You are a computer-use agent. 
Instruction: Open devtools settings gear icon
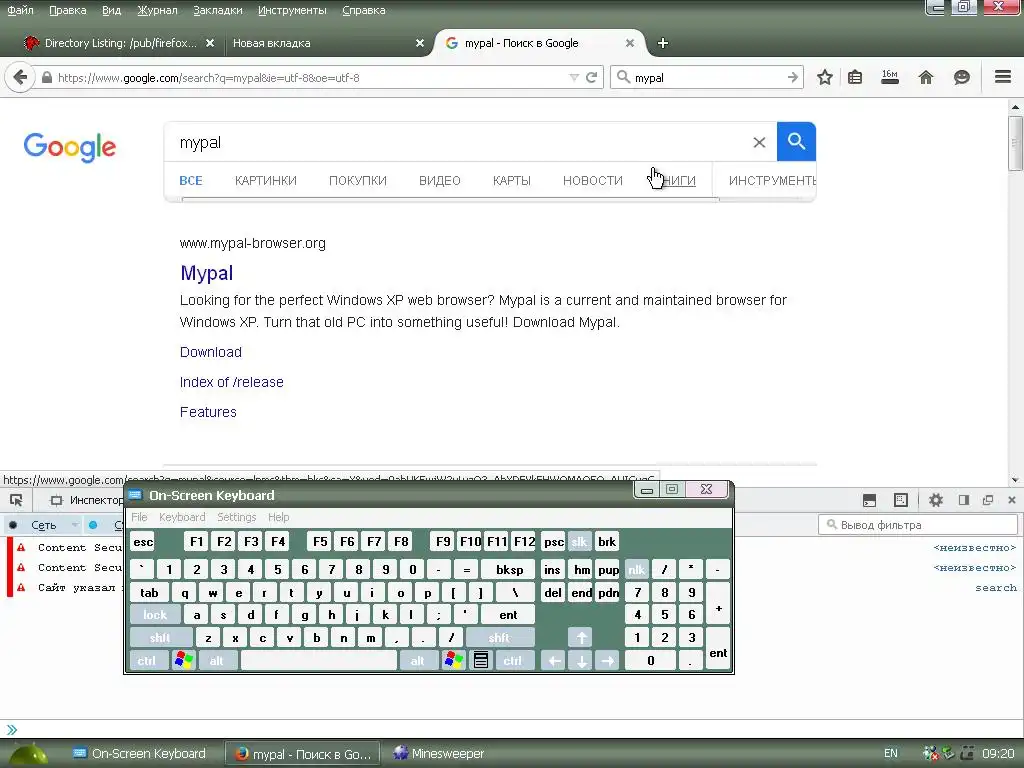point(936,500)
